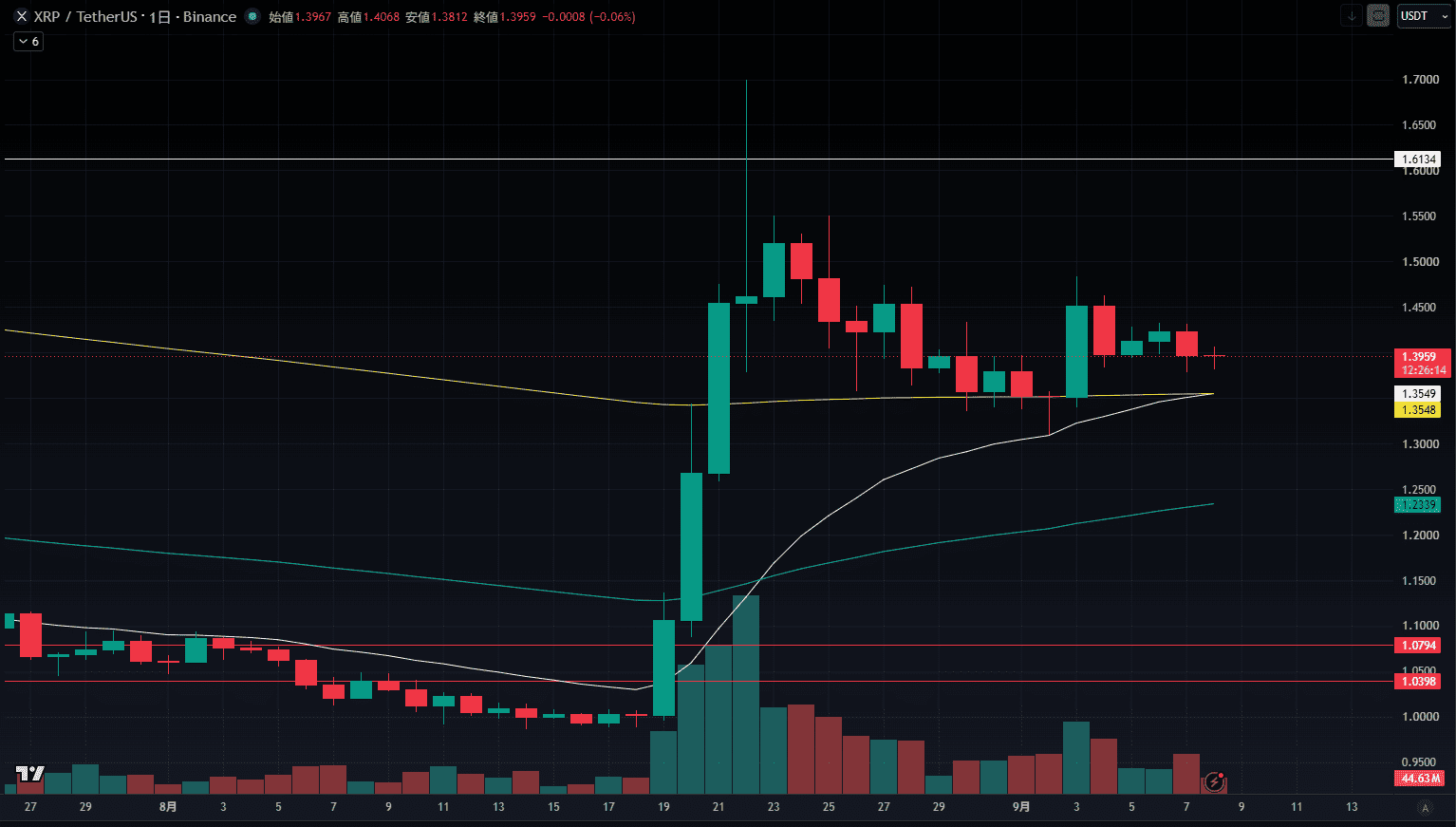Click the XRP coin logo icon

22,16
